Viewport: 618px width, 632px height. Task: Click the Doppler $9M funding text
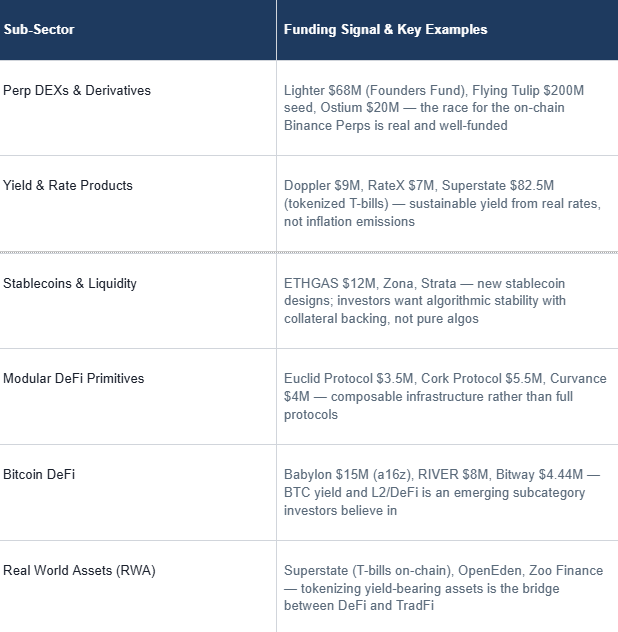322,186
